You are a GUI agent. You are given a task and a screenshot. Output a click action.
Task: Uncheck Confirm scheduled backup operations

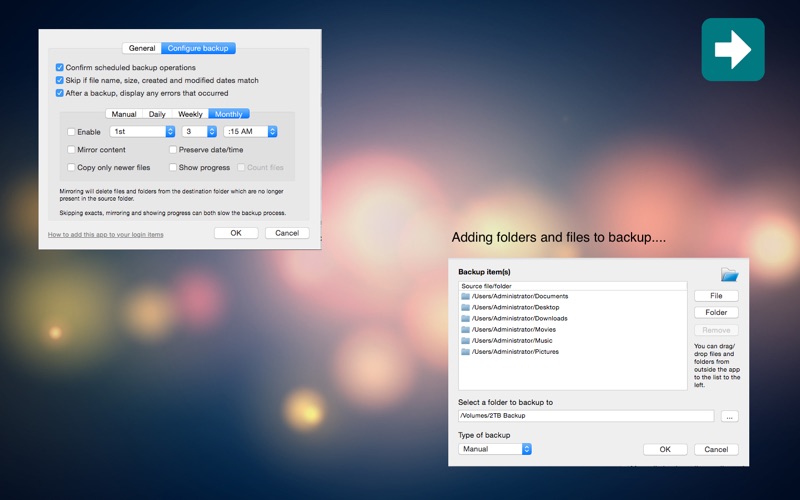(60, 68)
